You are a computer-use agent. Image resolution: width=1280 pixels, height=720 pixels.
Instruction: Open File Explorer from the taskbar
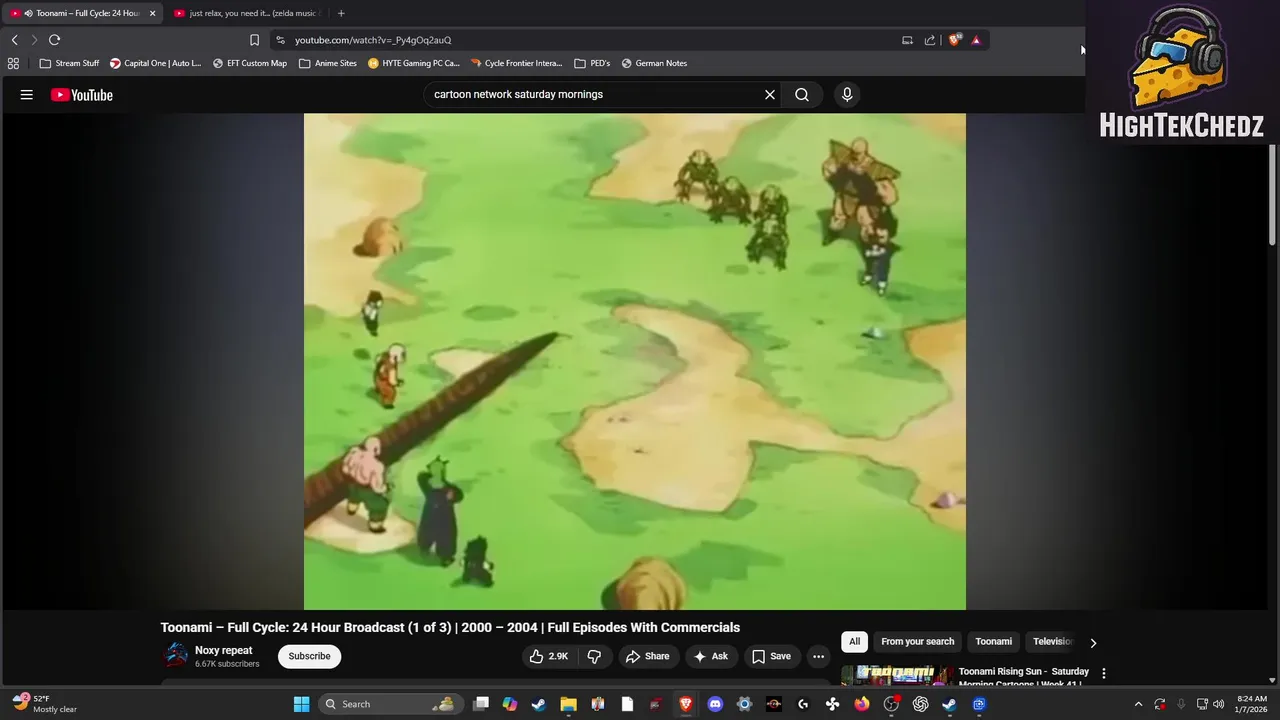[568, 704]
